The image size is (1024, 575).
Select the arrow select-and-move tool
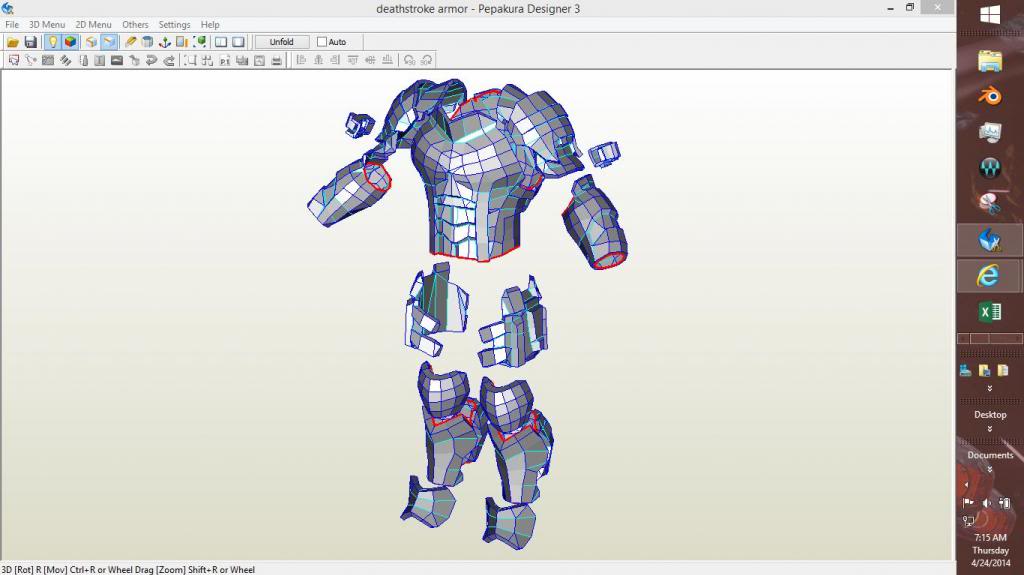pos(14,60)
